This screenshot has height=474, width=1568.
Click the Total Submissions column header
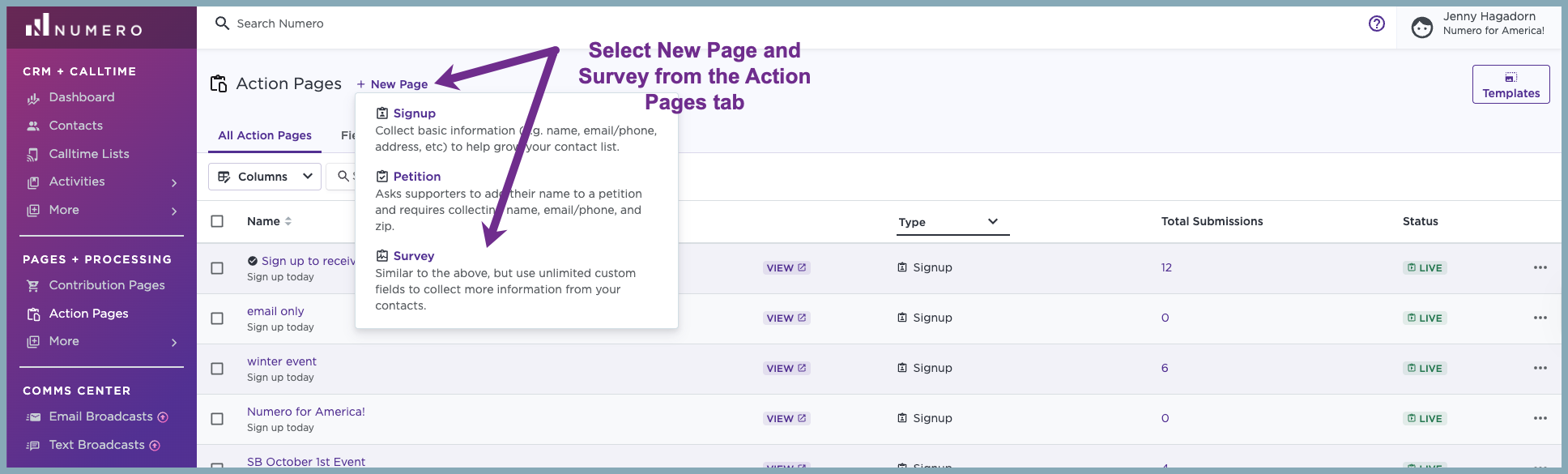click(1212, 221)
